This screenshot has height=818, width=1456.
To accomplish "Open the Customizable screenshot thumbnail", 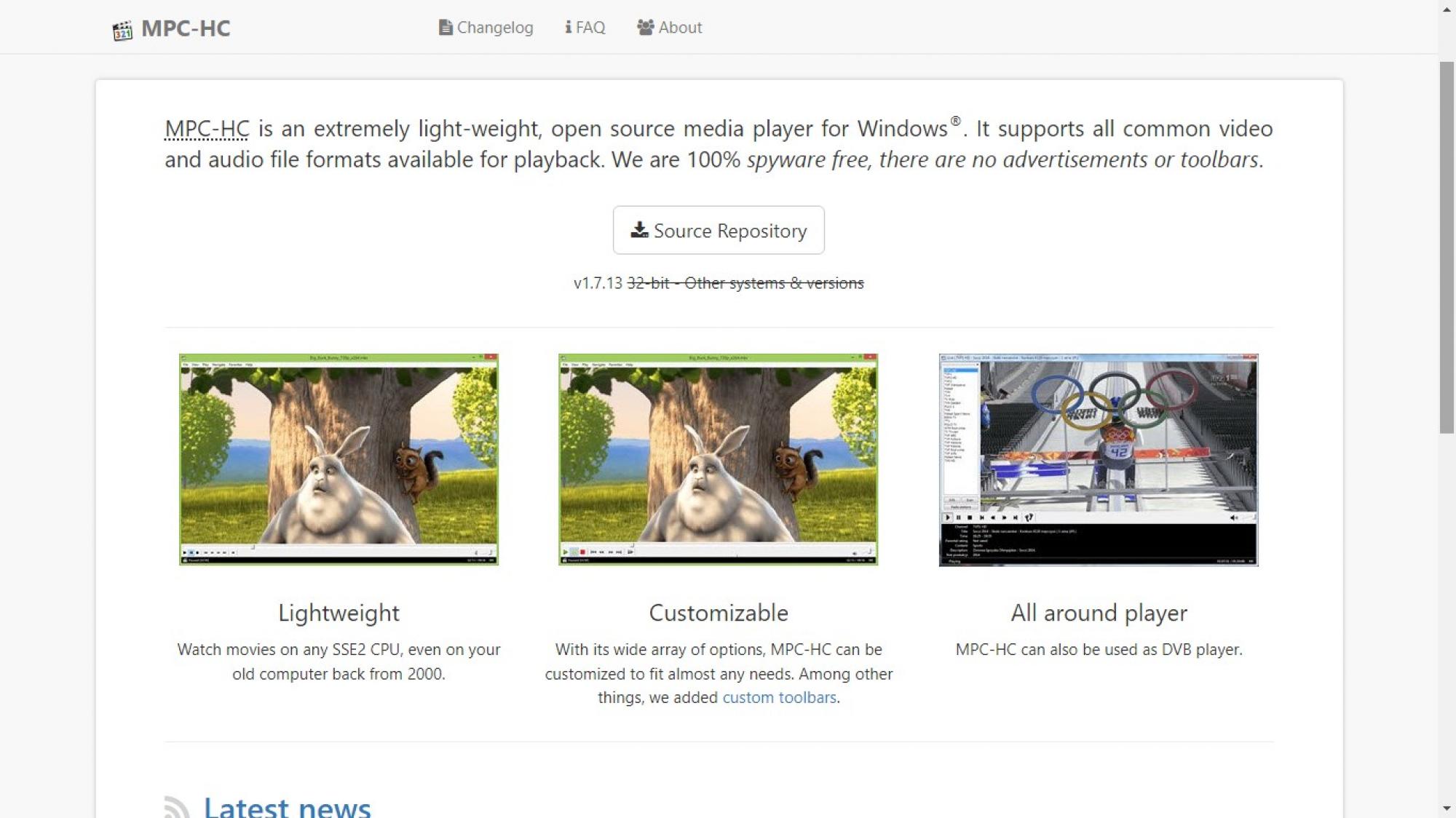I will click(x=719, y=459).
